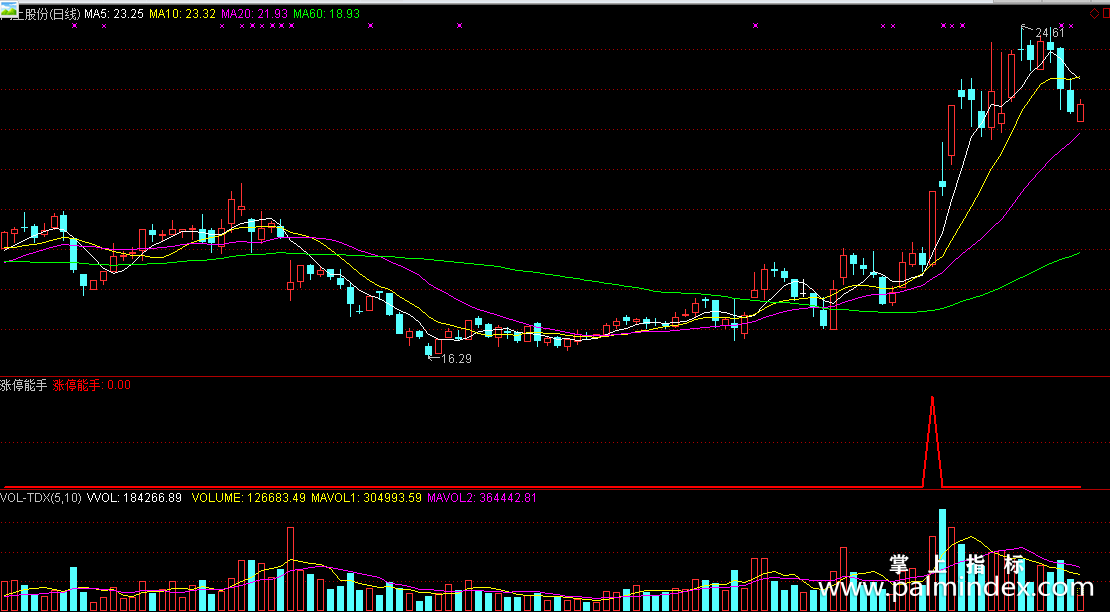Viewport: 1110px width, 612px height.
Task: Click the 24.61 high price annotation
Action: point(1050,33)
